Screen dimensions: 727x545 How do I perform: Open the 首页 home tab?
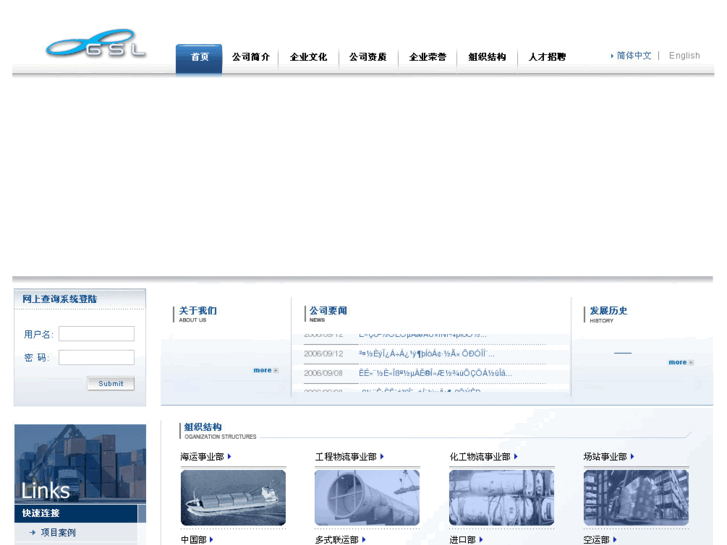pos(199,58)
